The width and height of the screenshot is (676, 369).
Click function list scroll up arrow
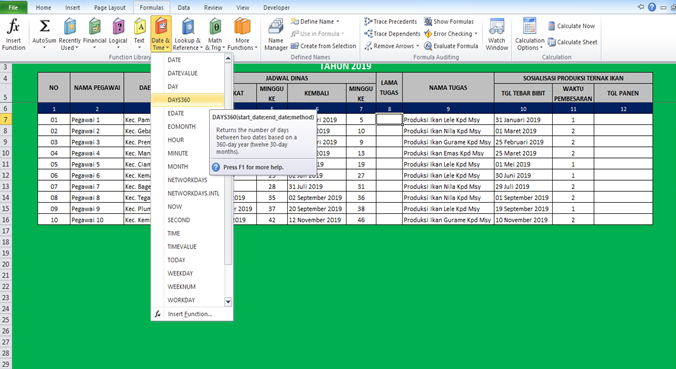[x=228, y=58]
